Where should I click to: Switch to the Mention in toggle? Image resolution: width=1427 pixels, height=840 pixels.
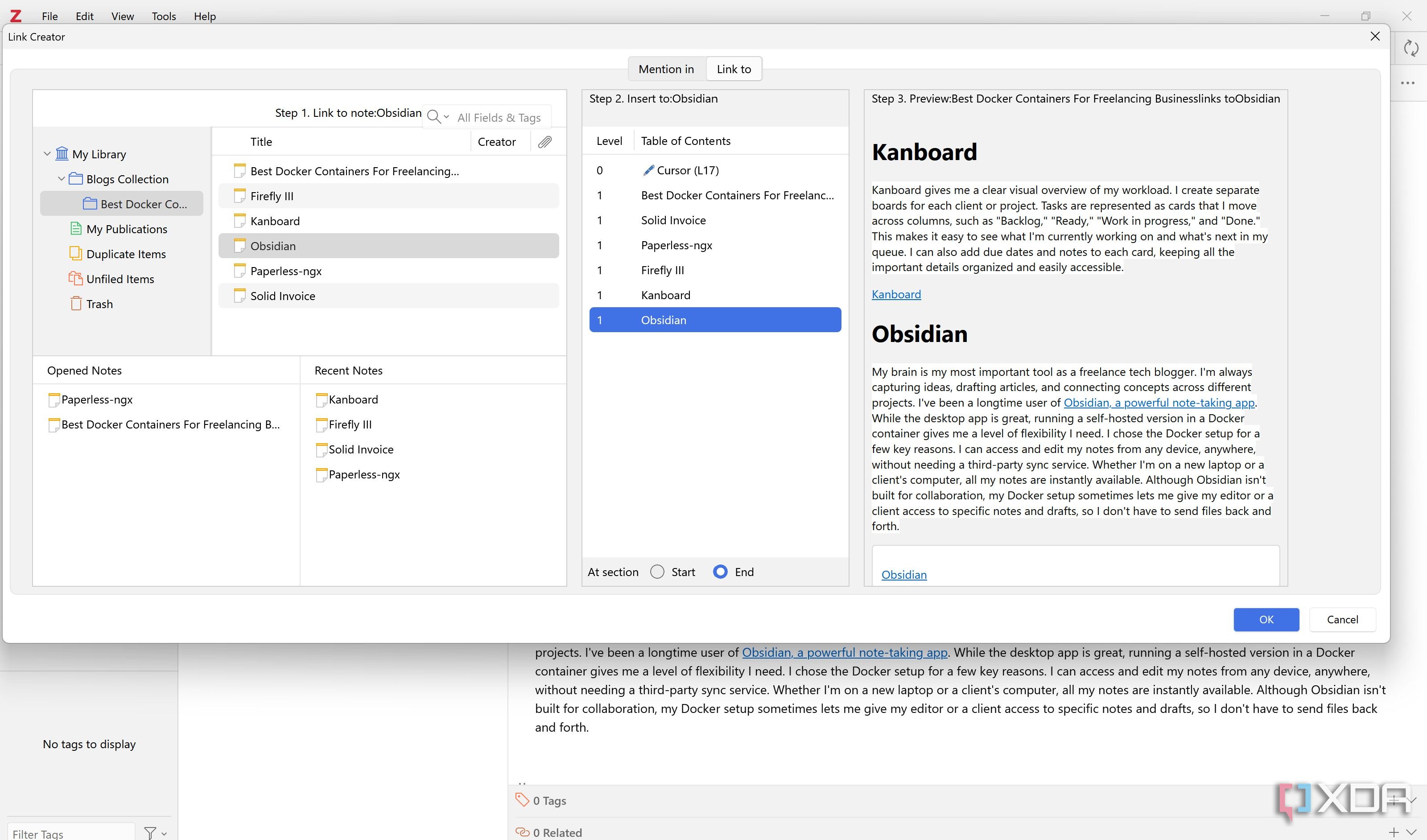(x=666, y=69)
